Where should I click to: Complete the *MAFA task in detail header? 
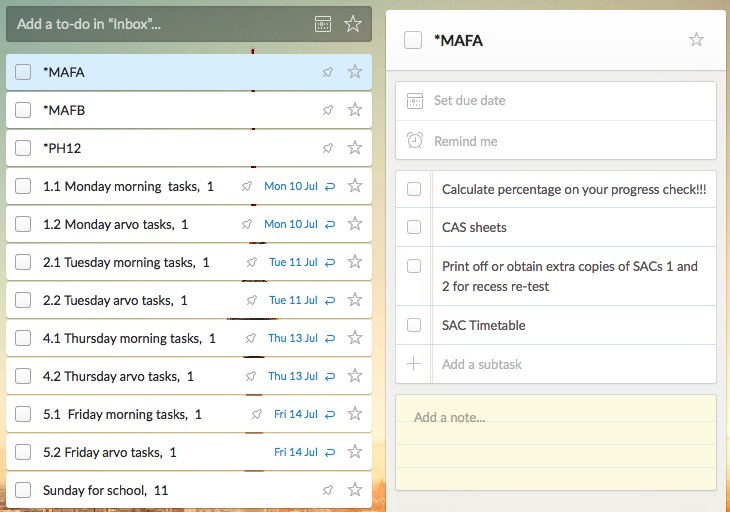click(x=413, y=40)
